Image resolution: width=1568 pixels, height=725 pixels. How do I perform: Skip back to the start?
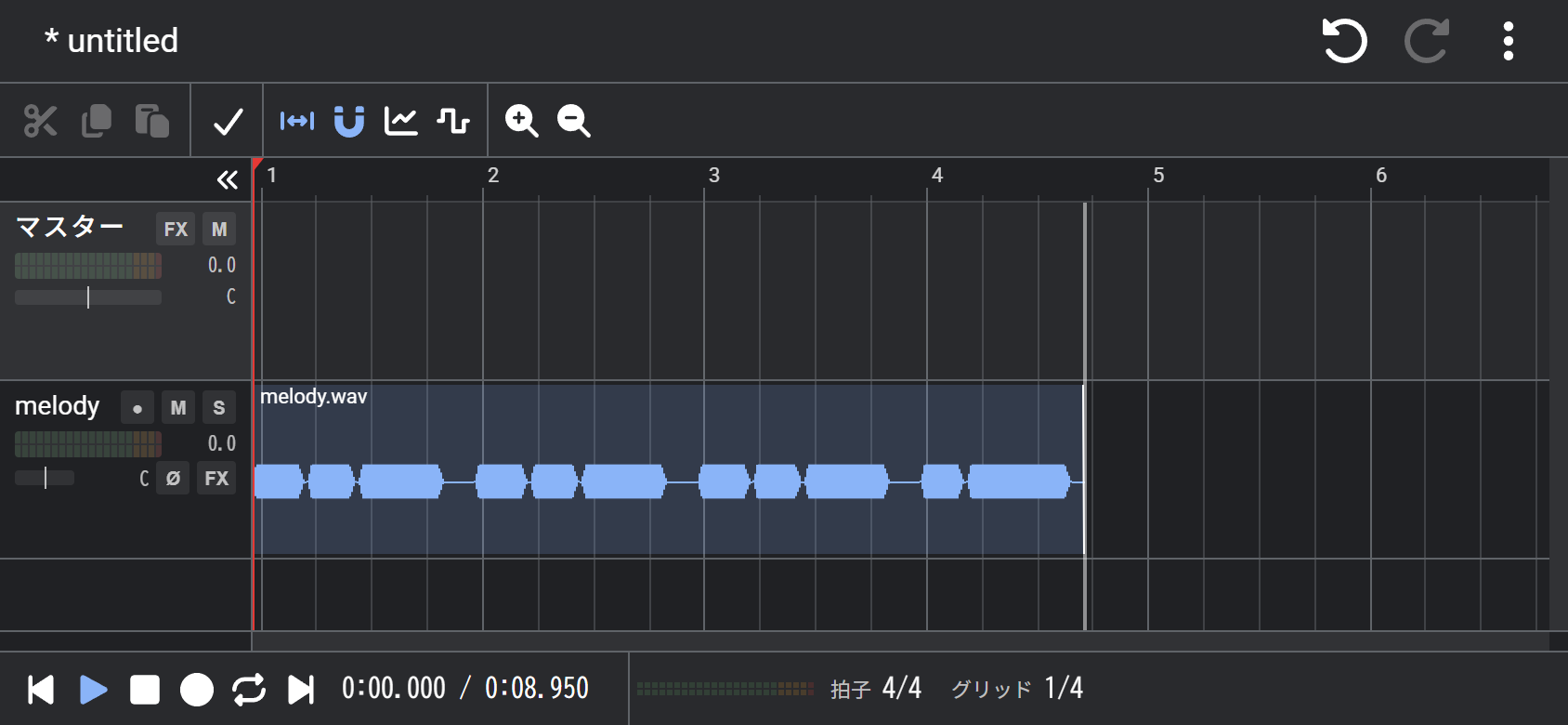41,690
